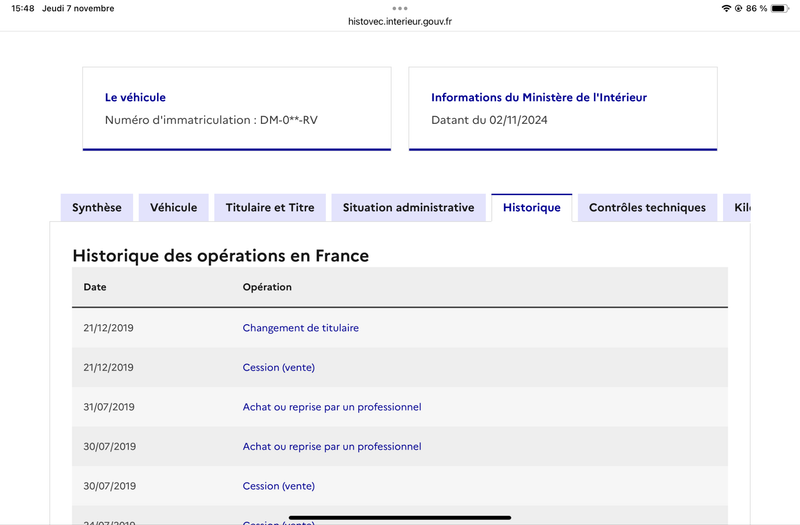This screenshot has width=800, height=525.
Task: Tap the home indicator bar at bottom
Action: [x=400, y=517]
